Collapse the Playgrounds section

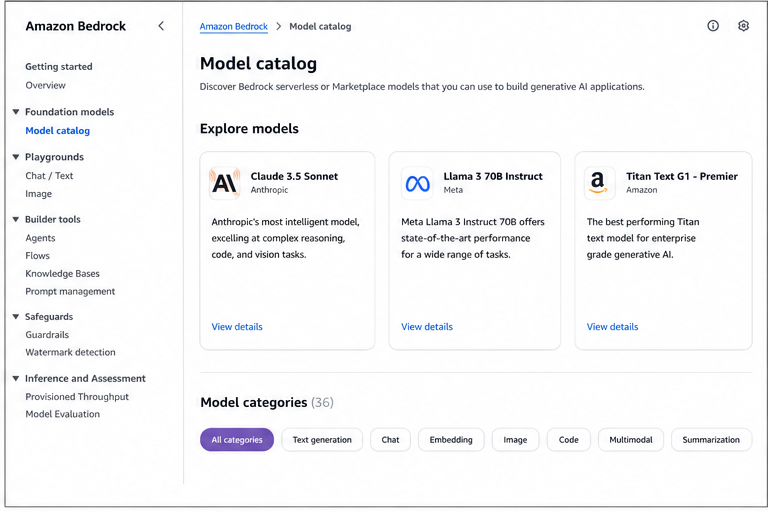16,157
